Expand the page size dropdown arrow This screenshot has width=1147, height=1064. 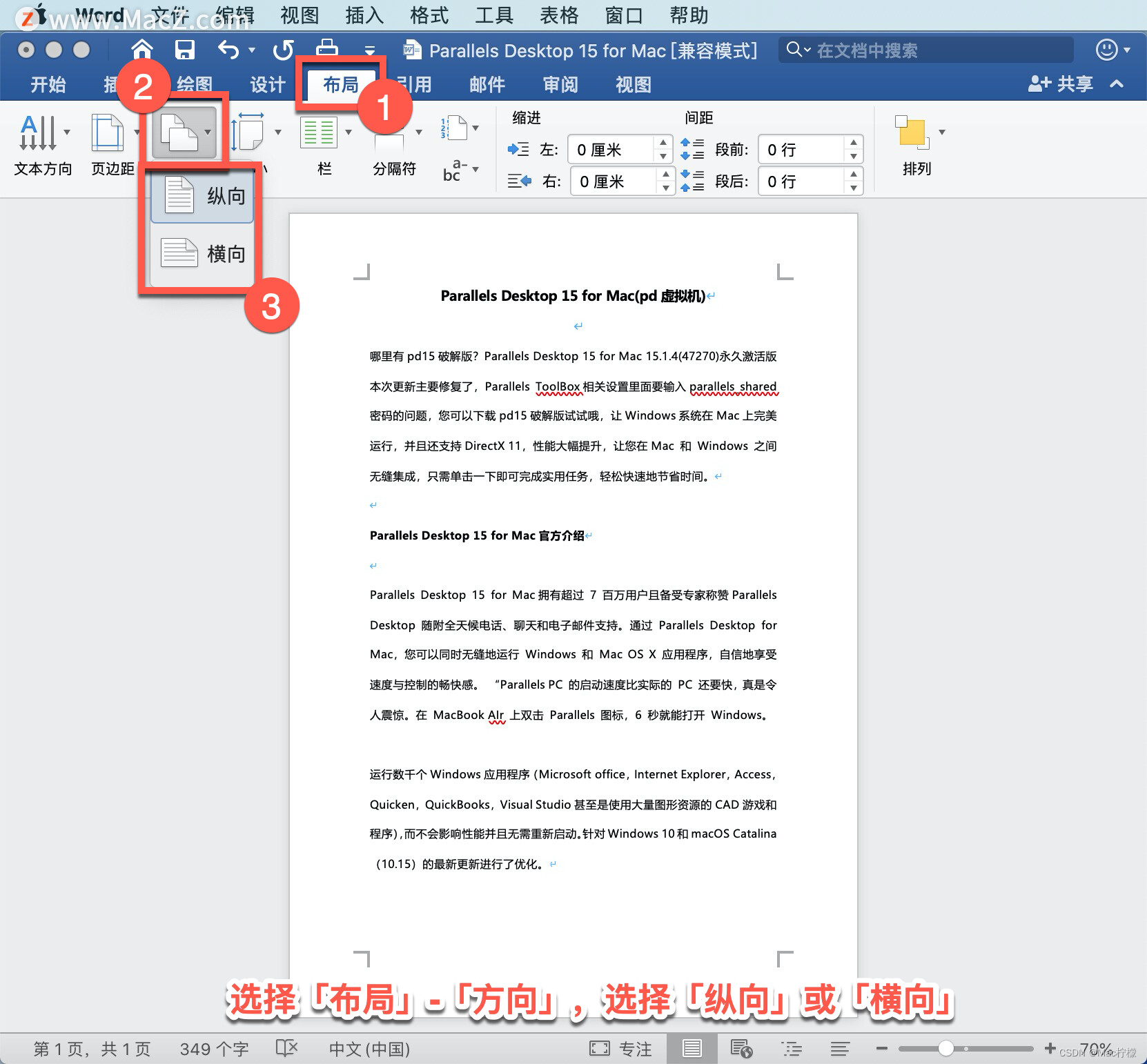[278, 132]
